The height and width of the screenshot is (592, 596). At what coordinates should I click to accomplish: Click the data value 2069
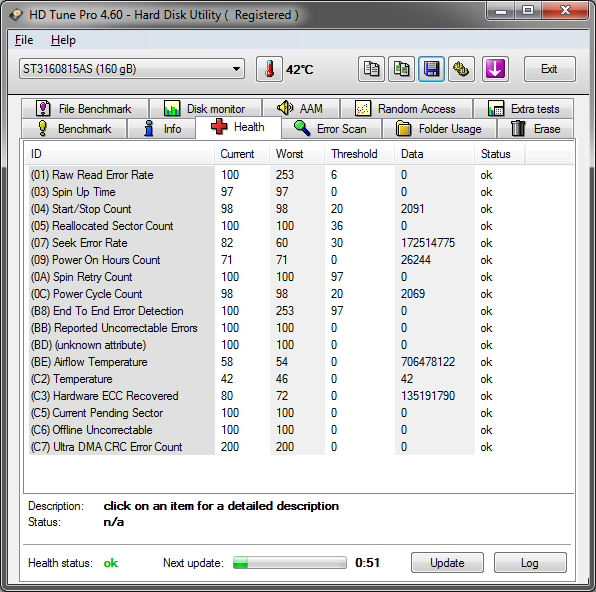413,294
